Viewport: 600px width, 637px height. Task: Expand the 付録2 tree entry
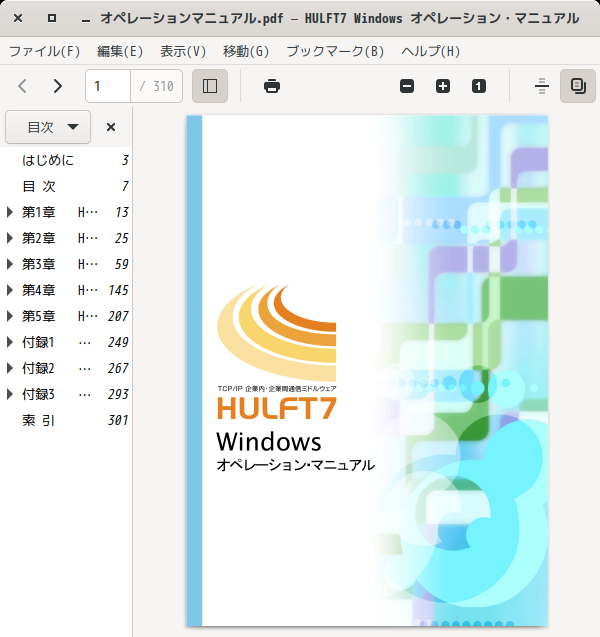tap(10, 368)
